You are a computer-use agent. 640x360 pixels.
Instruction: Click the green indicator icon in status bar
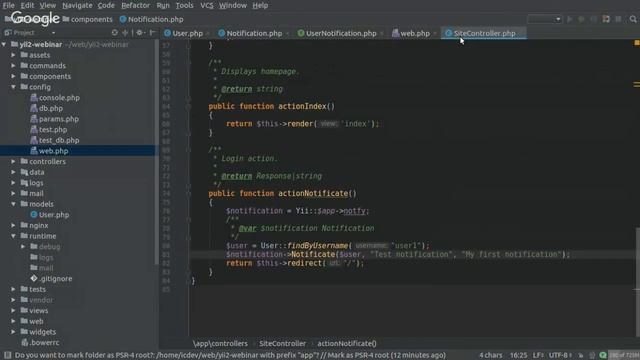603,355
